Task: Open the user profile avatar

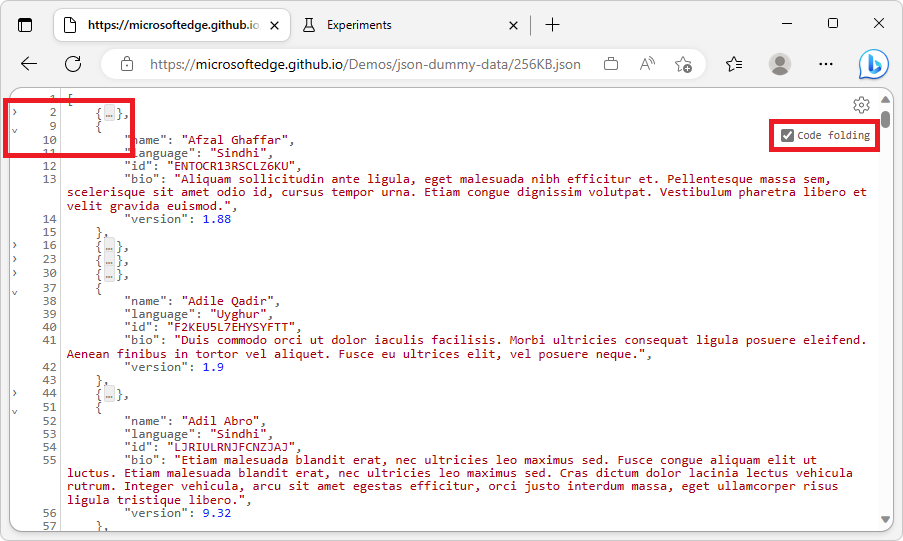Action: (x=780, y=64)
